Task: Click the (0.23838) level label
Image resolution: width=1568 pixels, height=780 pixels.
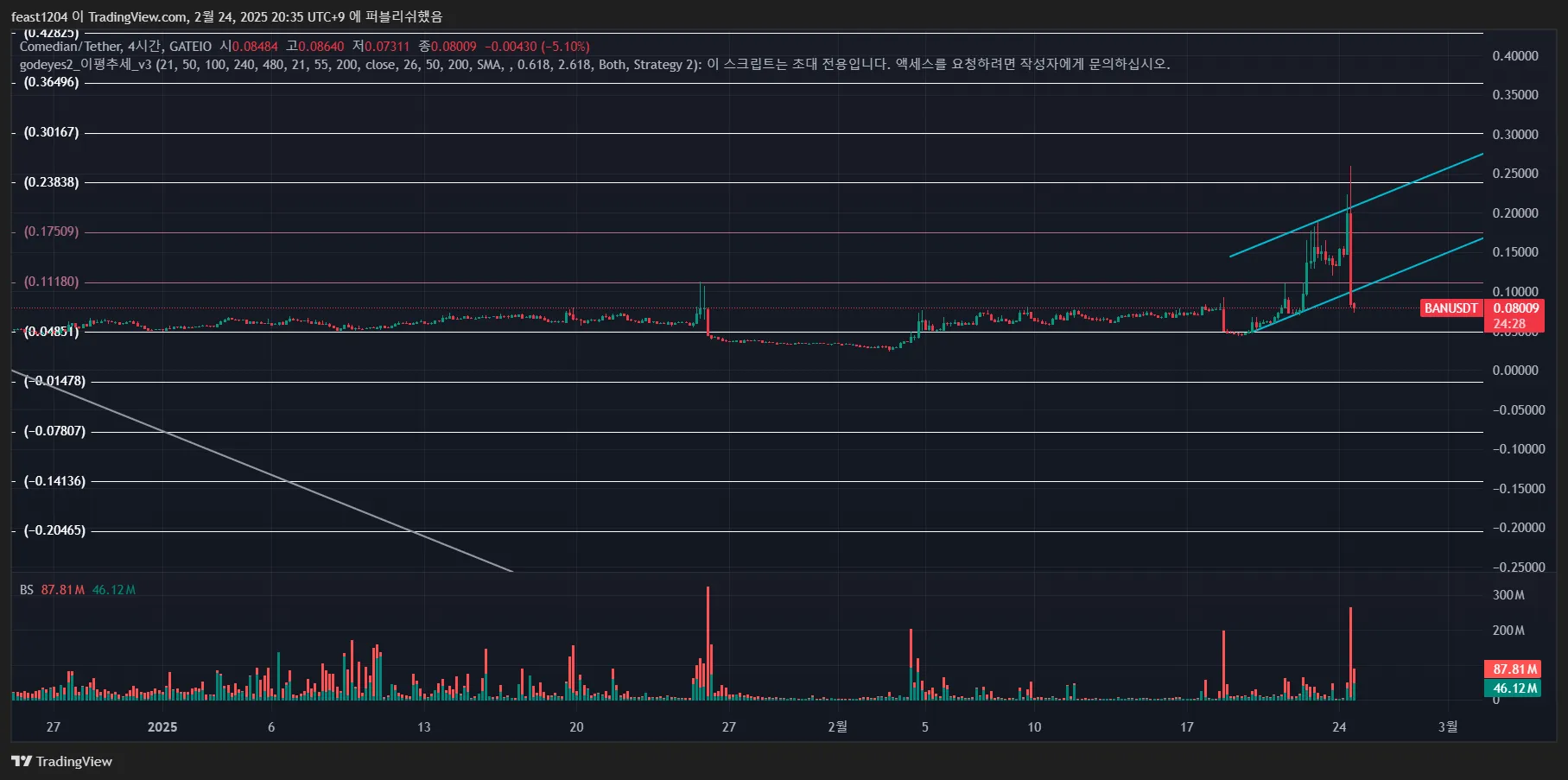Action: (51, 182)
